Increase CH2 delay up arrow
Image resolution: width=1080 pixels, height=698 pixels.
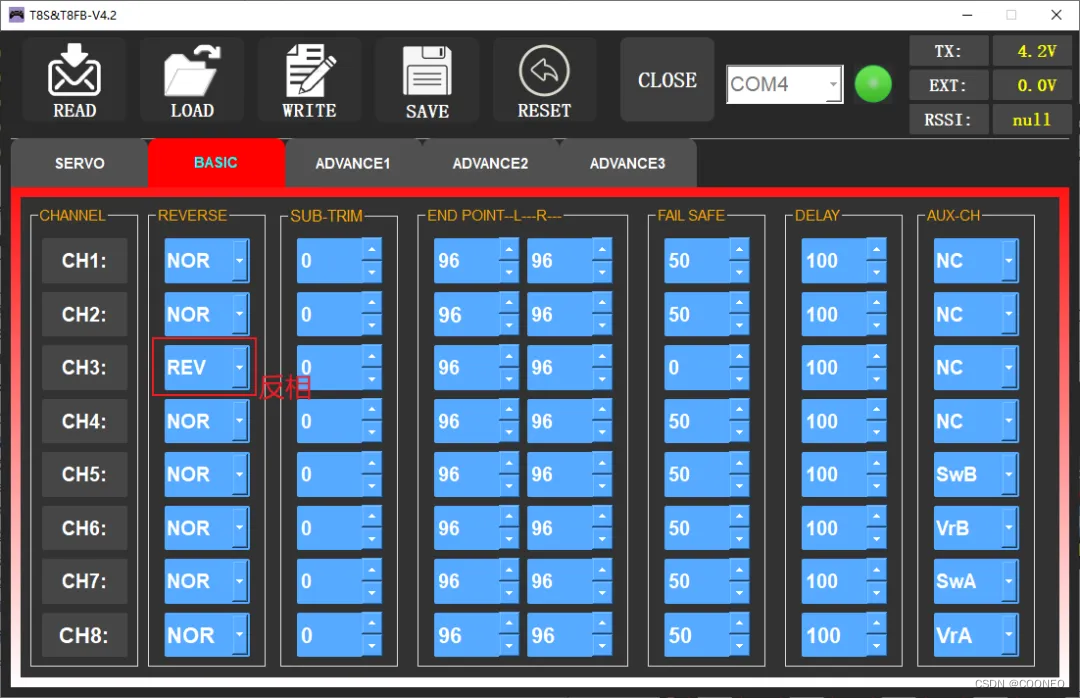click(876, 303)
